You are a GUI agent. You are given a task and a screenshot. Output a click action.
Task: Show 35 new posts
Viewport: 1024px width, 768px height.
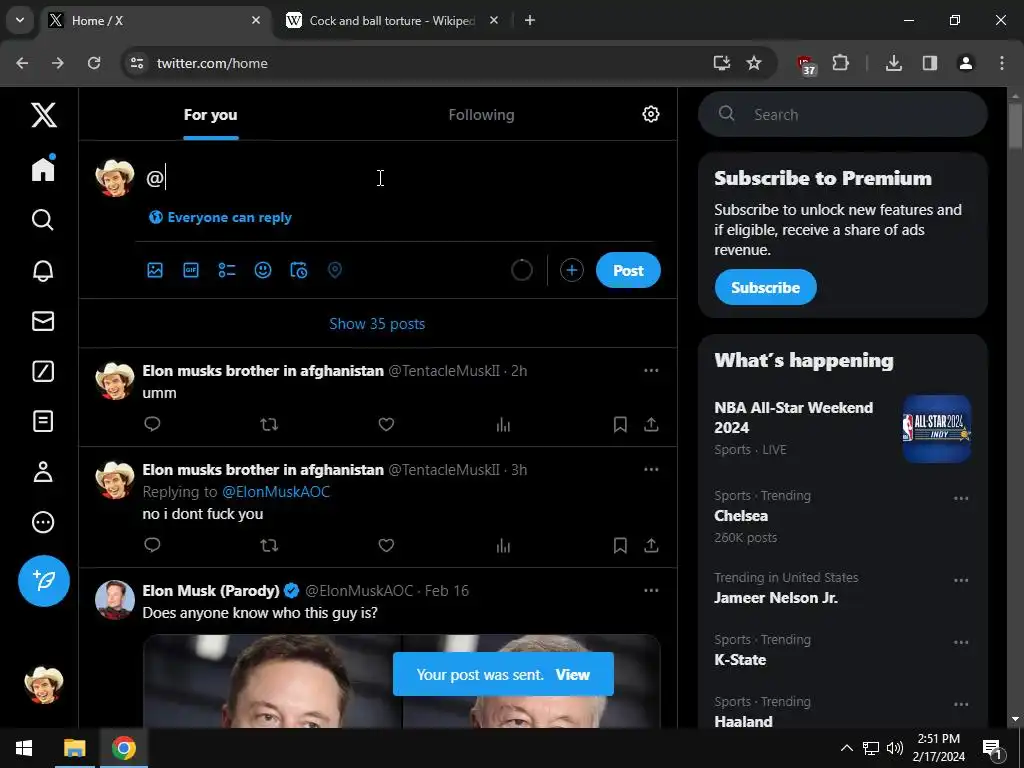tap(377, 324)
